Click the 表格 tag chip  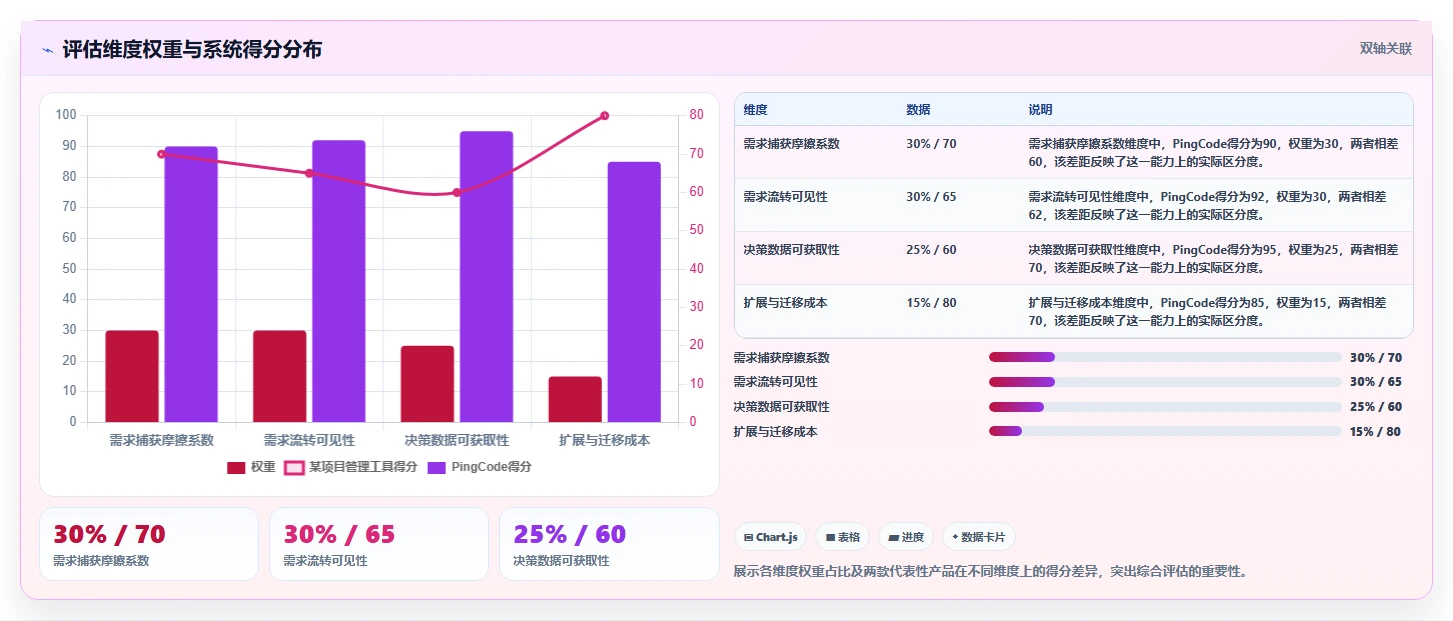843,537
